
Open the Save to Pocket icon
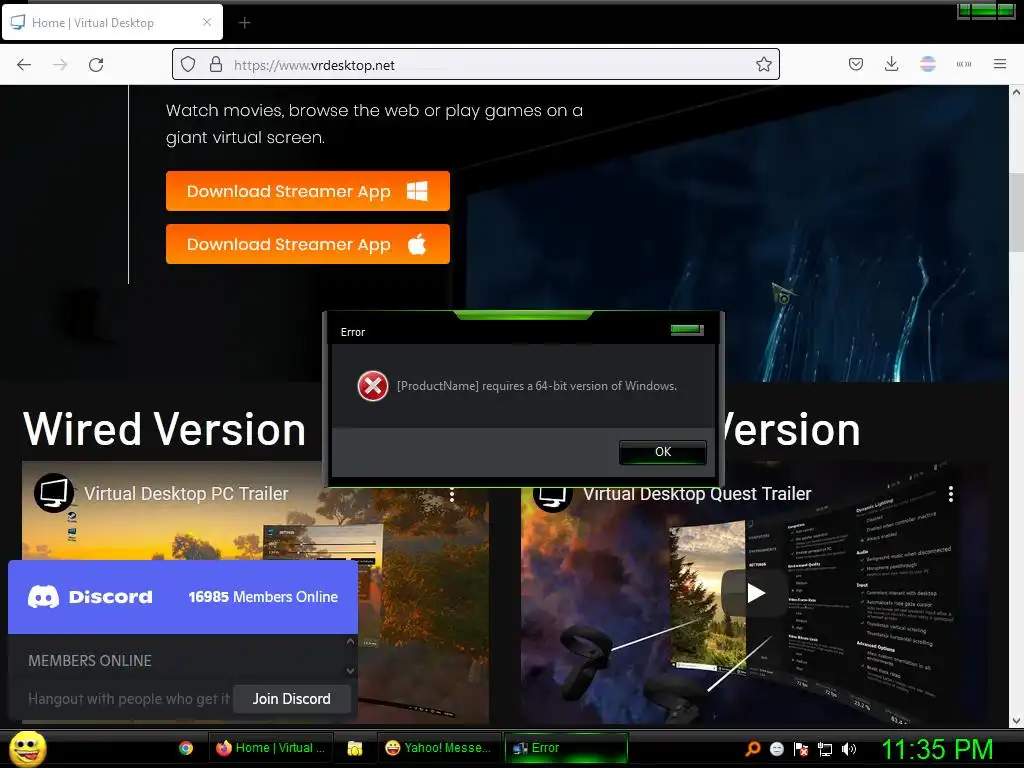(856, 64)
